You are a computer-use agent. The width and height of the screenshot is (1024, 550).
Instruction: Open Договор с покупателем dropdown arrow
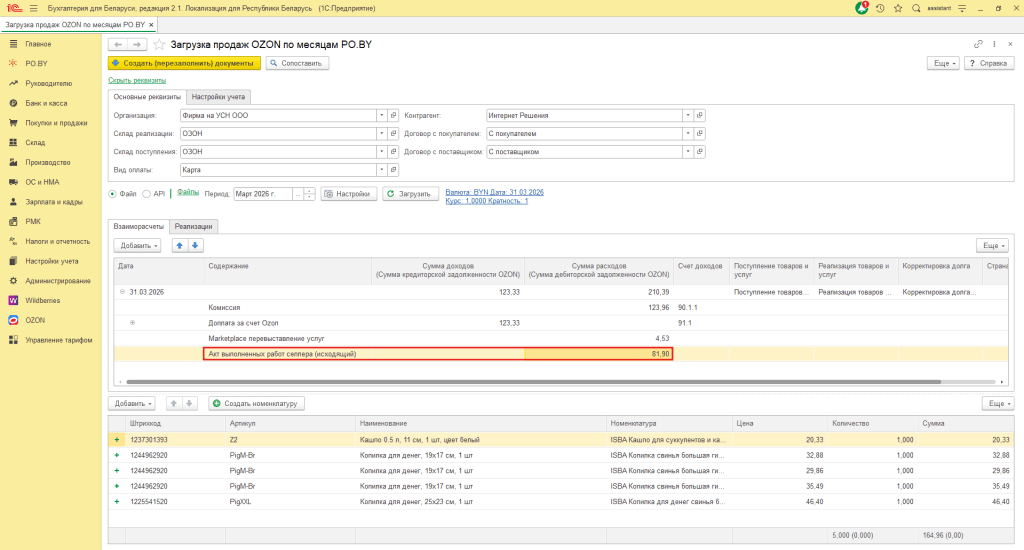pos(688,133)
